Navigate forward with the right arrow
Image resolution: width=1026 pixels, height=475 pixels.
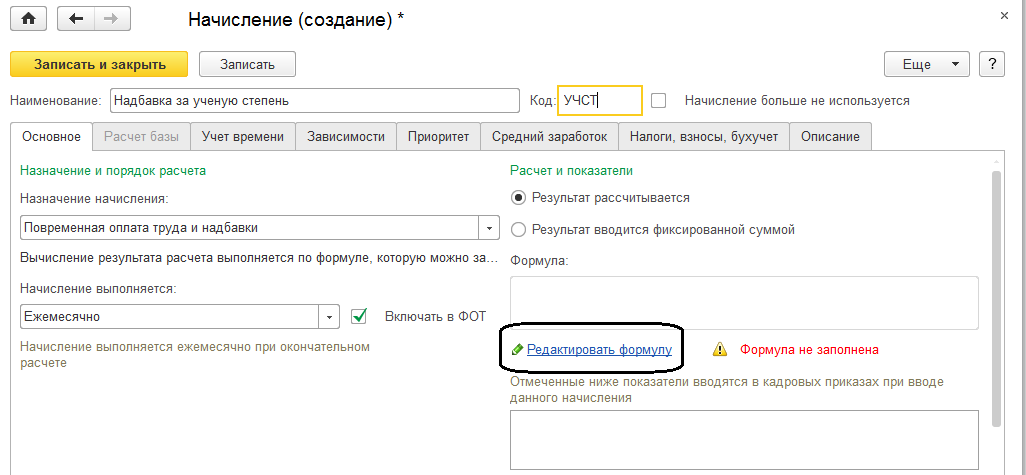[110, 19]
